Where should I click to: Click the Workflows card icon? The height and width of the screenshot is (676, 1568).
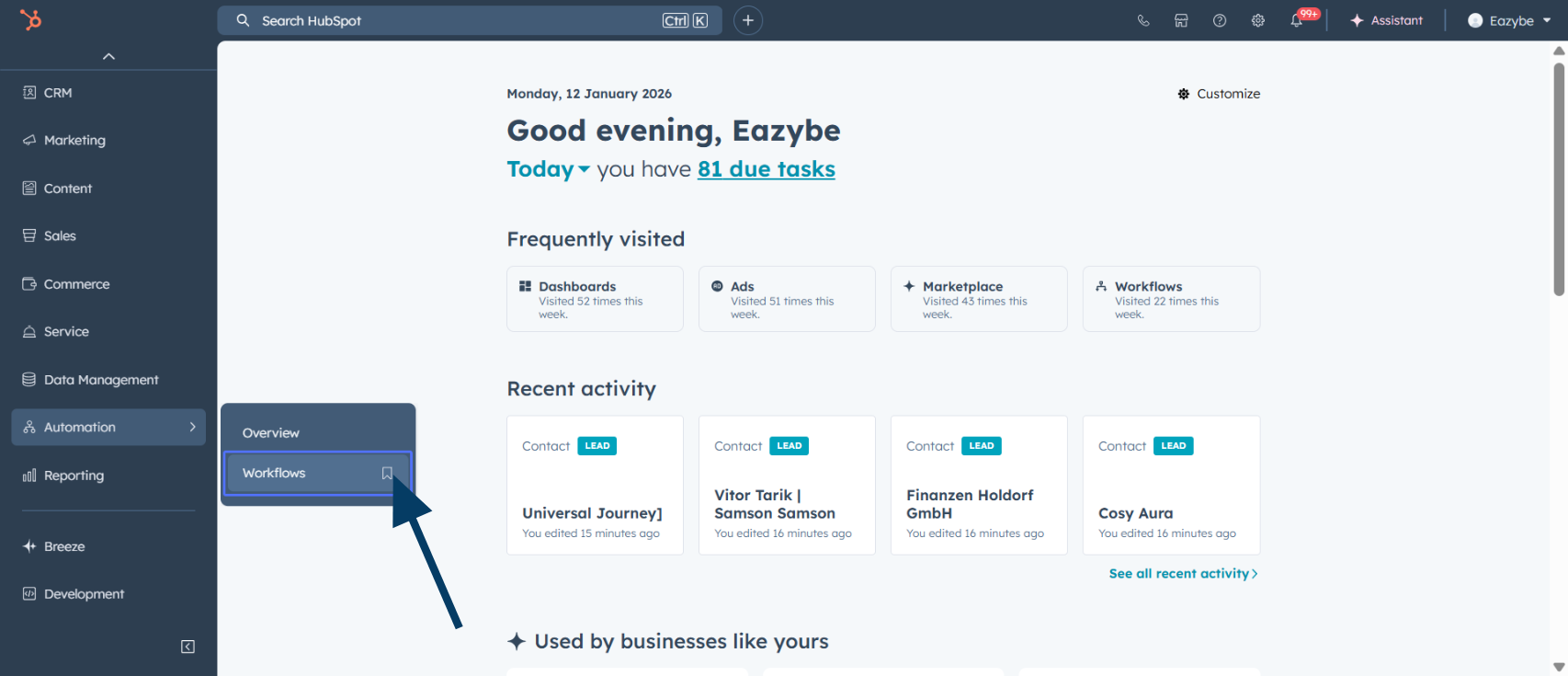pyautogui.click(x=1101, y=286)
